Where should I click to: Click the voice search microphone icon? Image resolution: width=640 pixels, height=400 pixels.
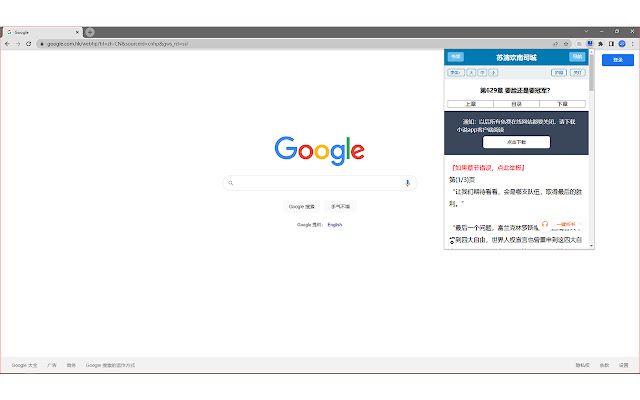(x=407, y=183)
